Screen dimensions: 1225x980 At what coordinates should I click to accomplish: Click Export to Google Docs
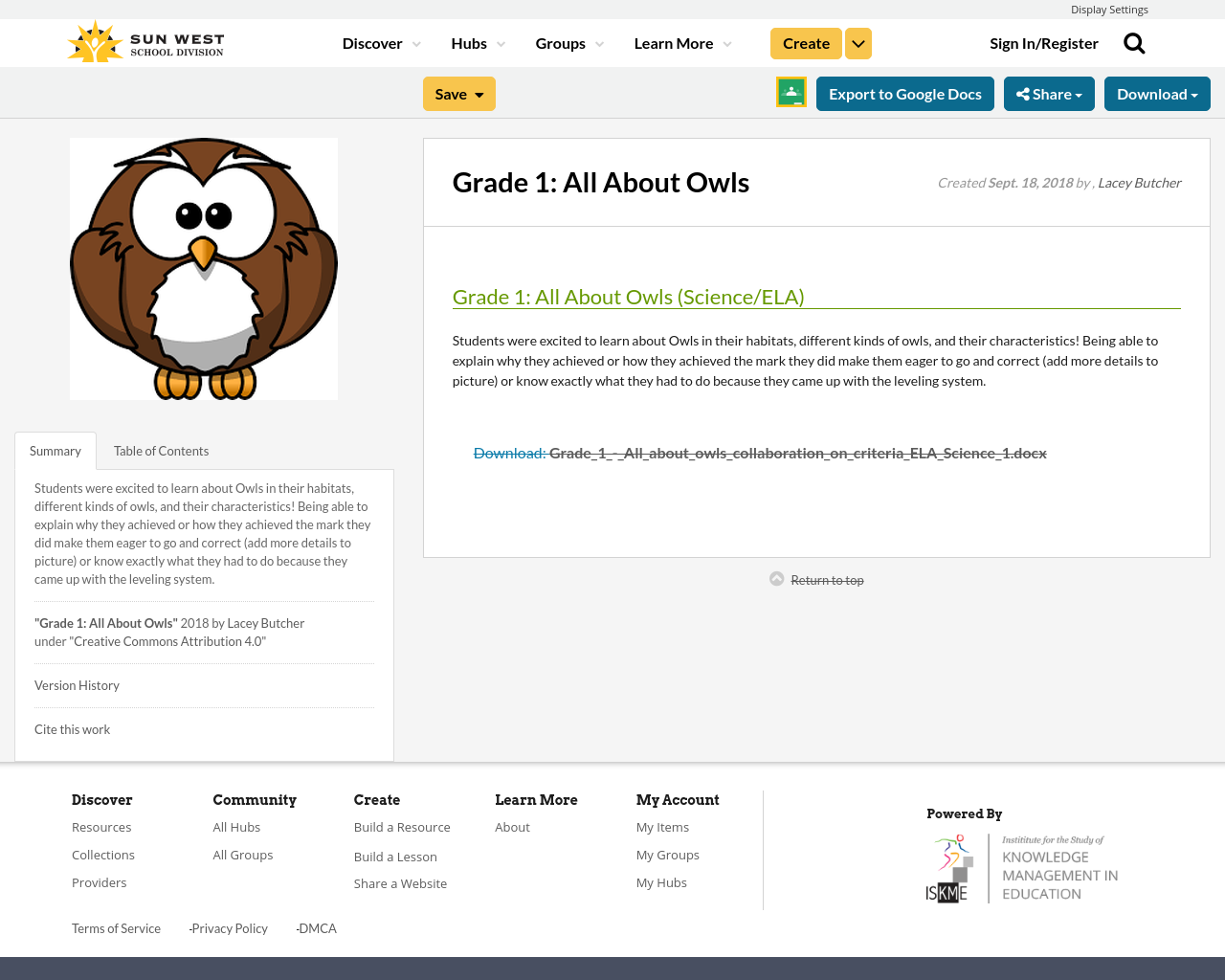[904, 92]
